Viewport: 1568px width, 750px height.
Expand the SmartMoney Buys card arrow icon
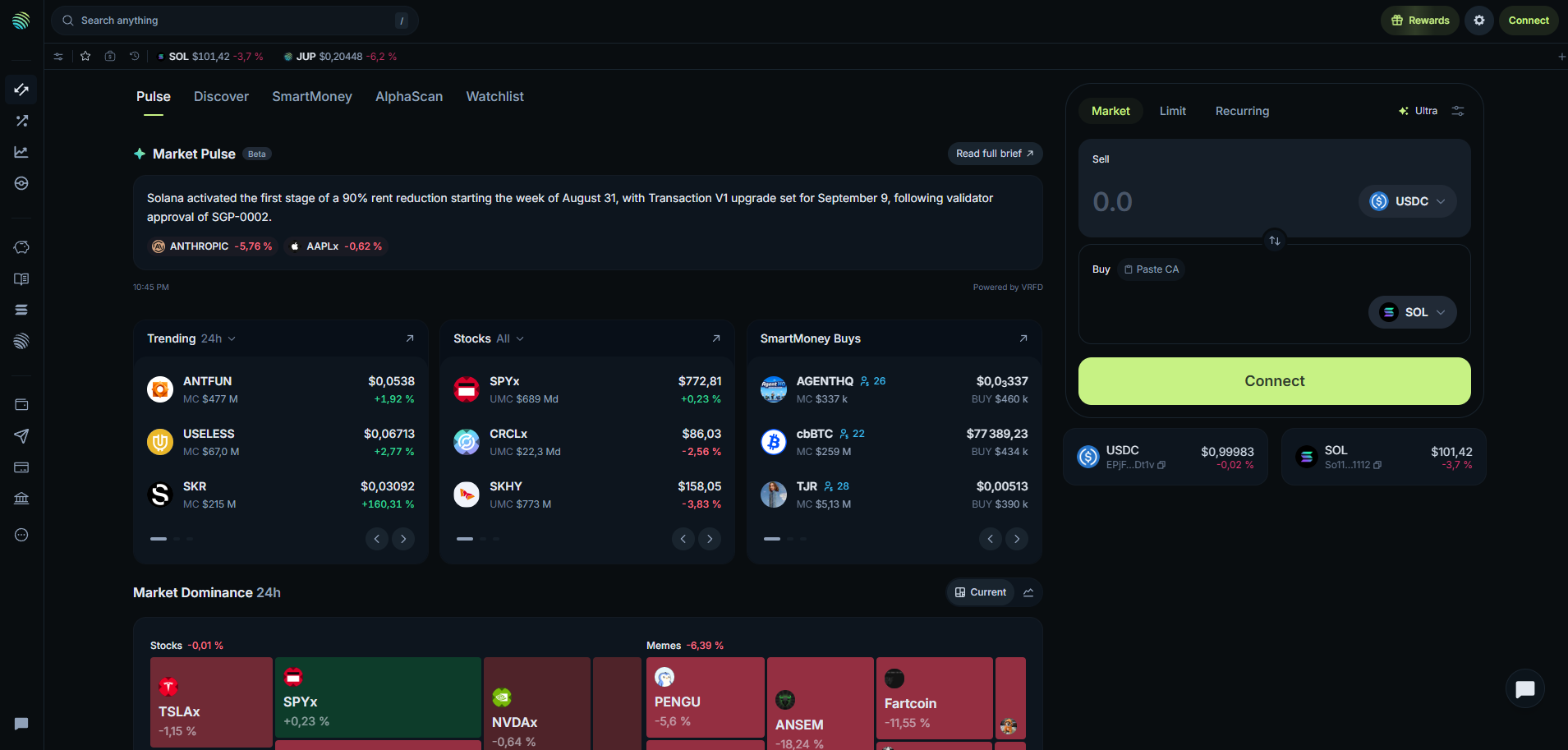coord(1023,338)
